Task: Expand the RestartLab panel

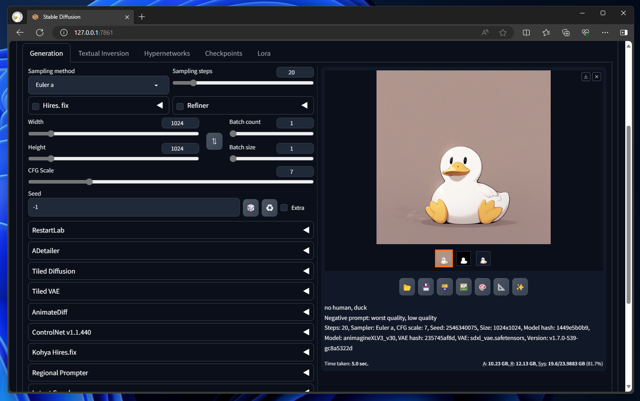Action: (x=171, y=230)
